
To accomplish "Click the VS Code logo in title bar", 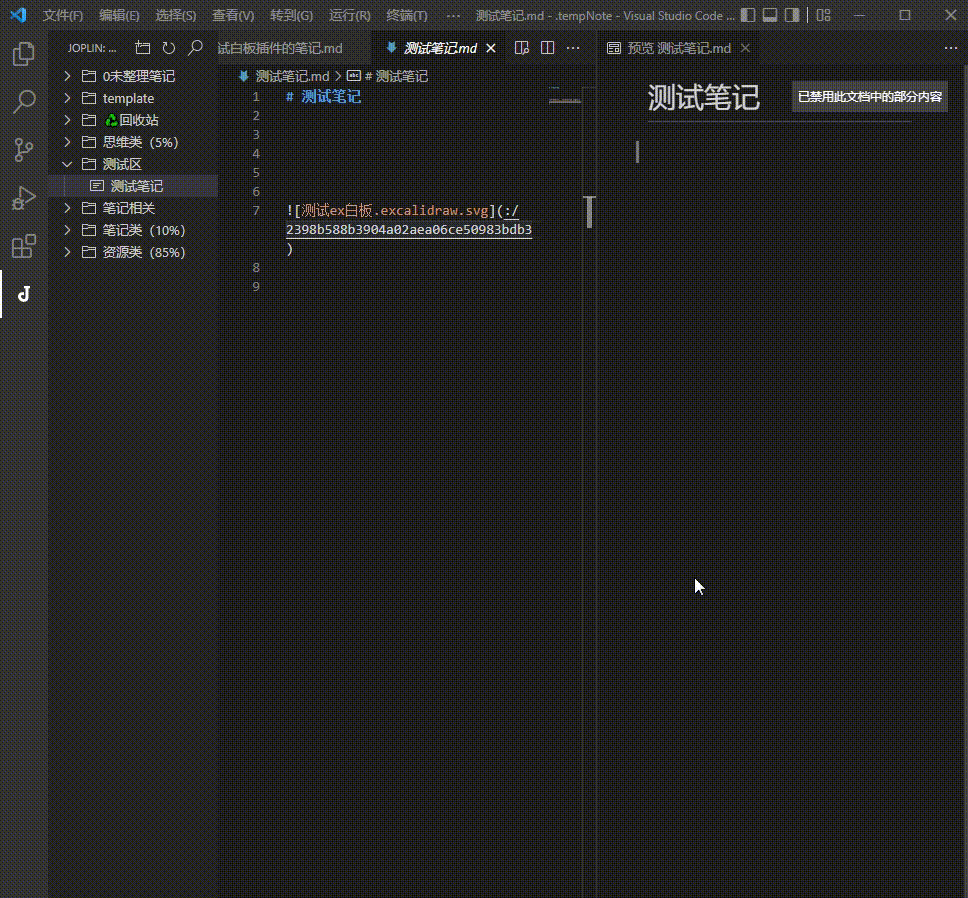I will 18,15.
